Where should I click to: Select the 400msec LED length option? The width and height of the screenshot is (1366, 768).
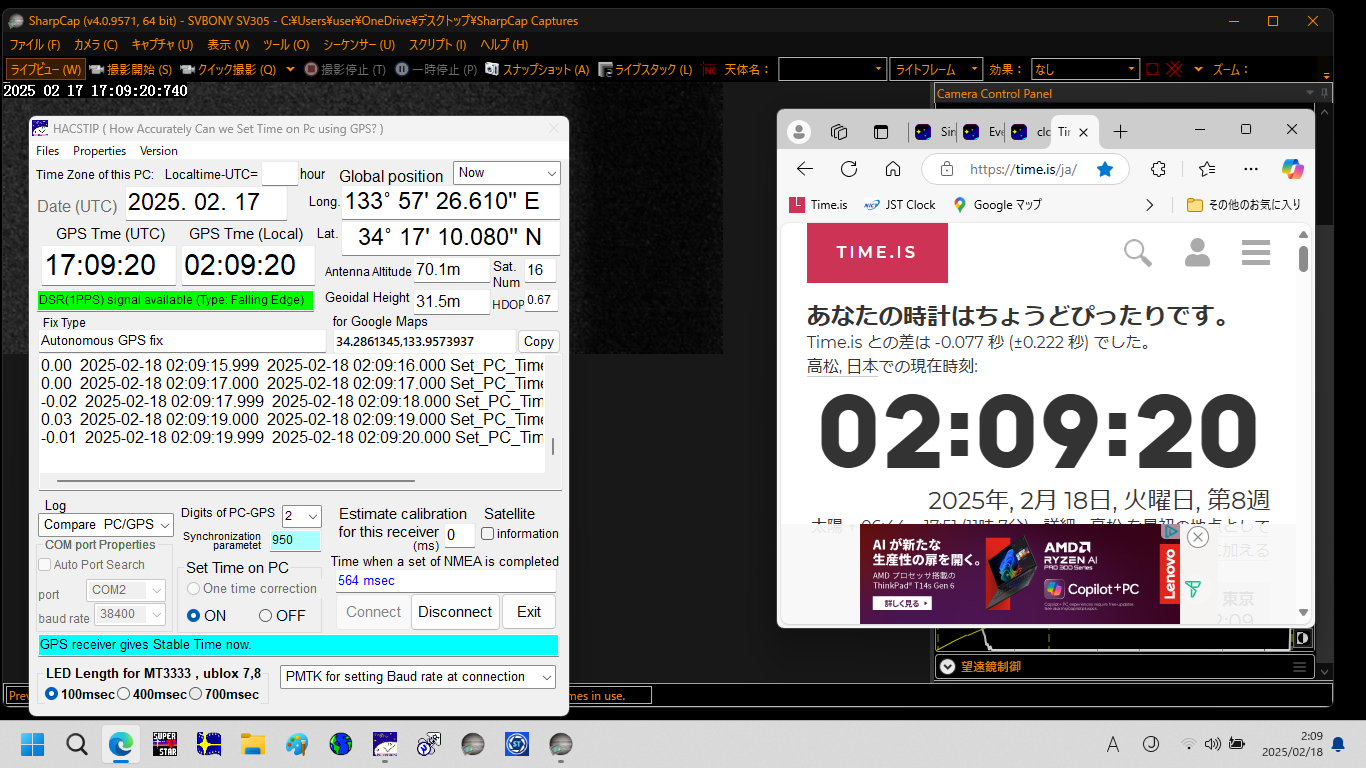click(x=124, y=694)
